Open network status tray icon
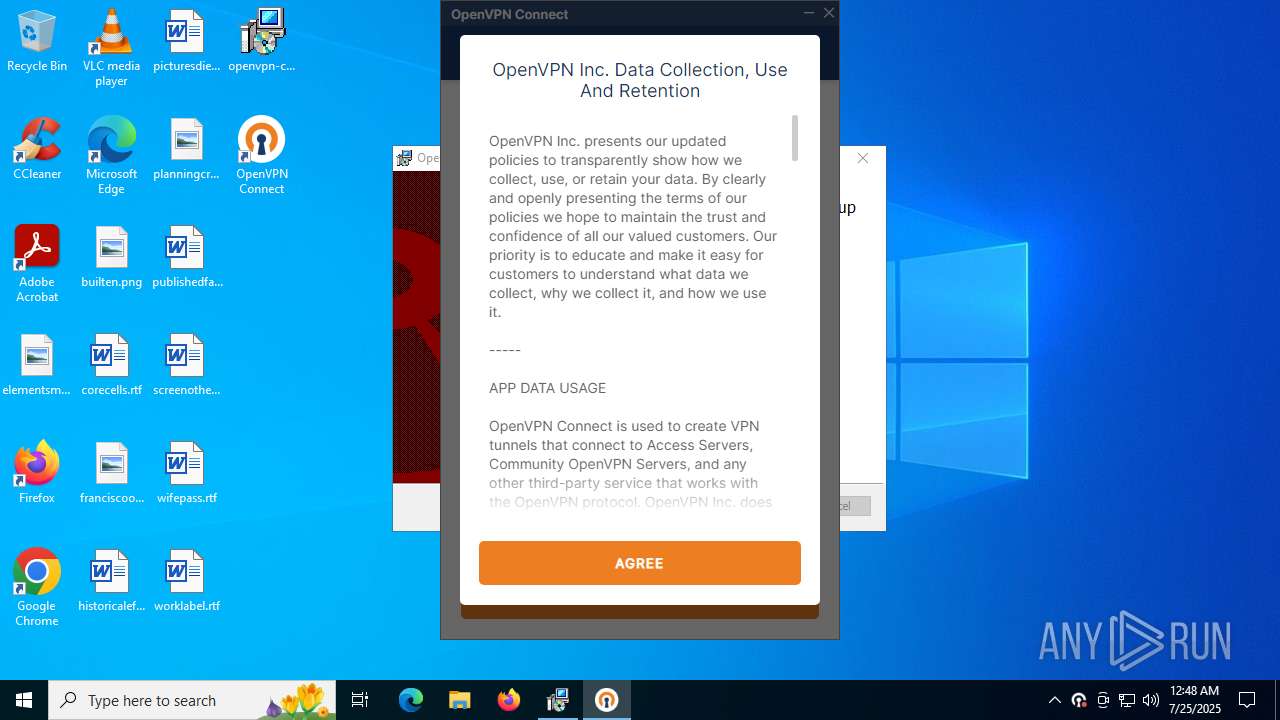This screenshot has height=720, width=1280. pos(1126,700)
